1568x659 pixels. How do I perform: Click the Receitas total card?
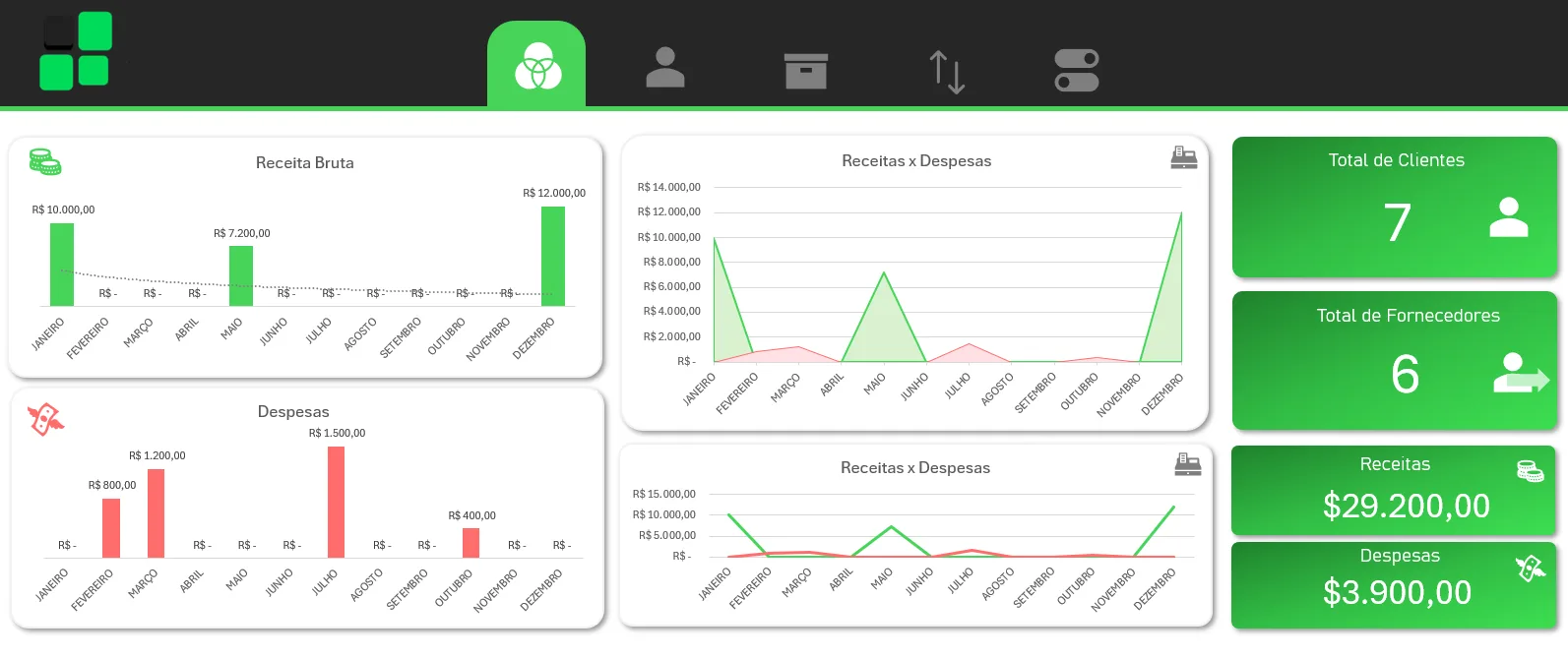point(1394,491)
